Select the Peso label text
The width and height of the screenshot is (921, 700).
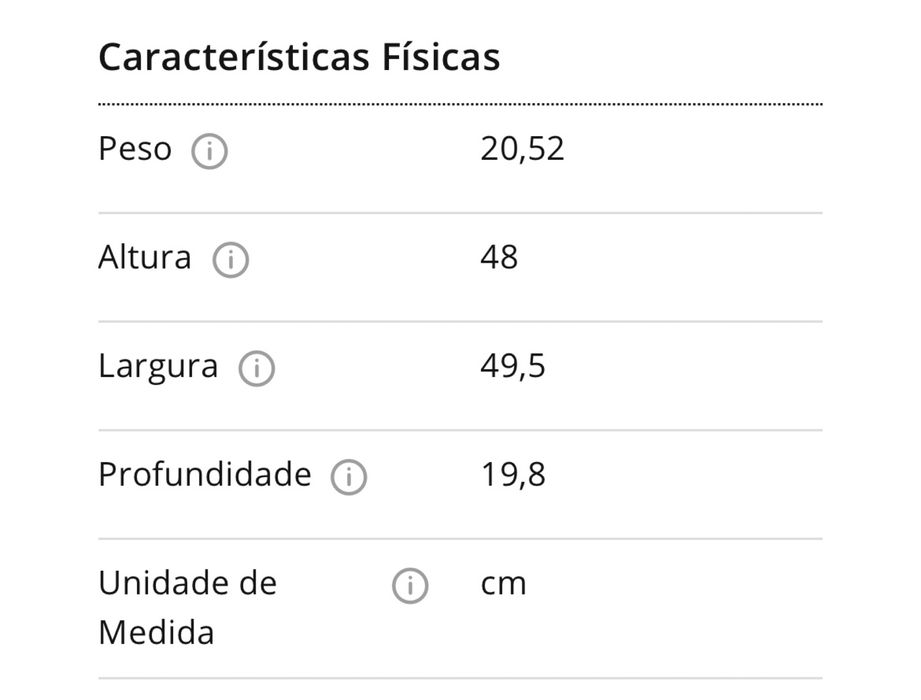pos(135,149)
